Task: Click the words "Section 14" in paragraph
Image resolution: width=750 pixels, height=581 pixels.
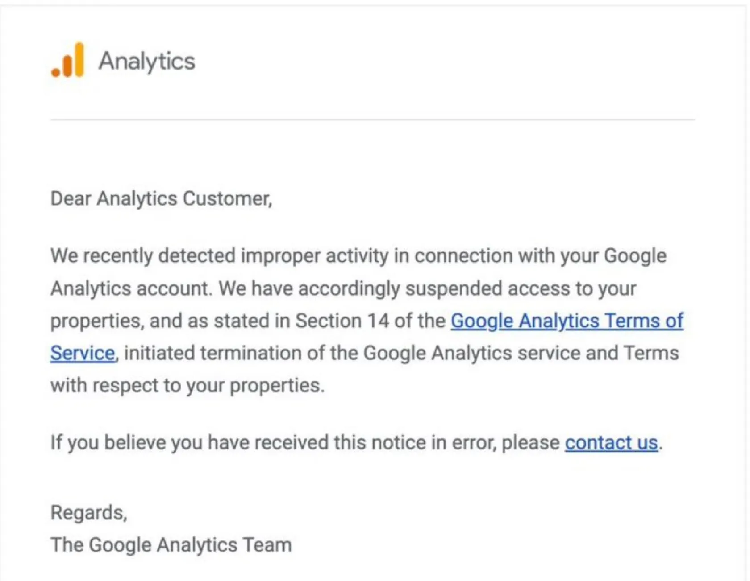Action: [342, 321]
